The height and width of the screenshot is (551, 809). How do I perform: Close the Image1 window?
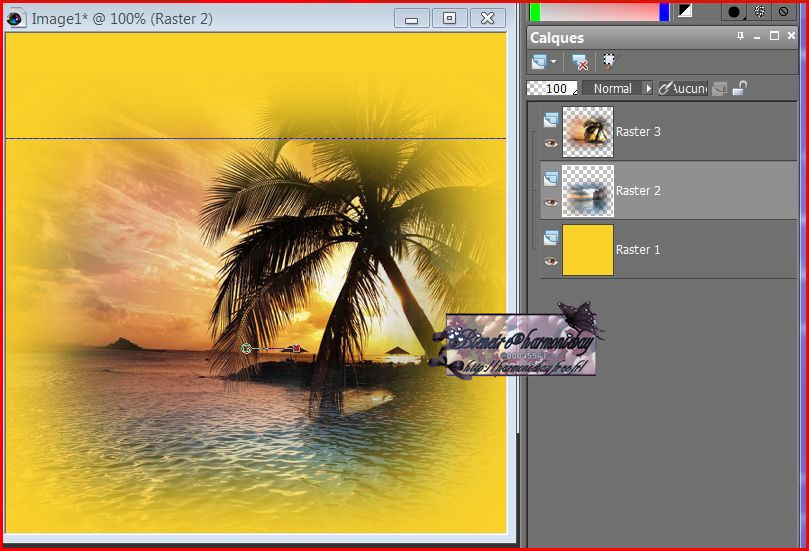(x=488, y=19)
